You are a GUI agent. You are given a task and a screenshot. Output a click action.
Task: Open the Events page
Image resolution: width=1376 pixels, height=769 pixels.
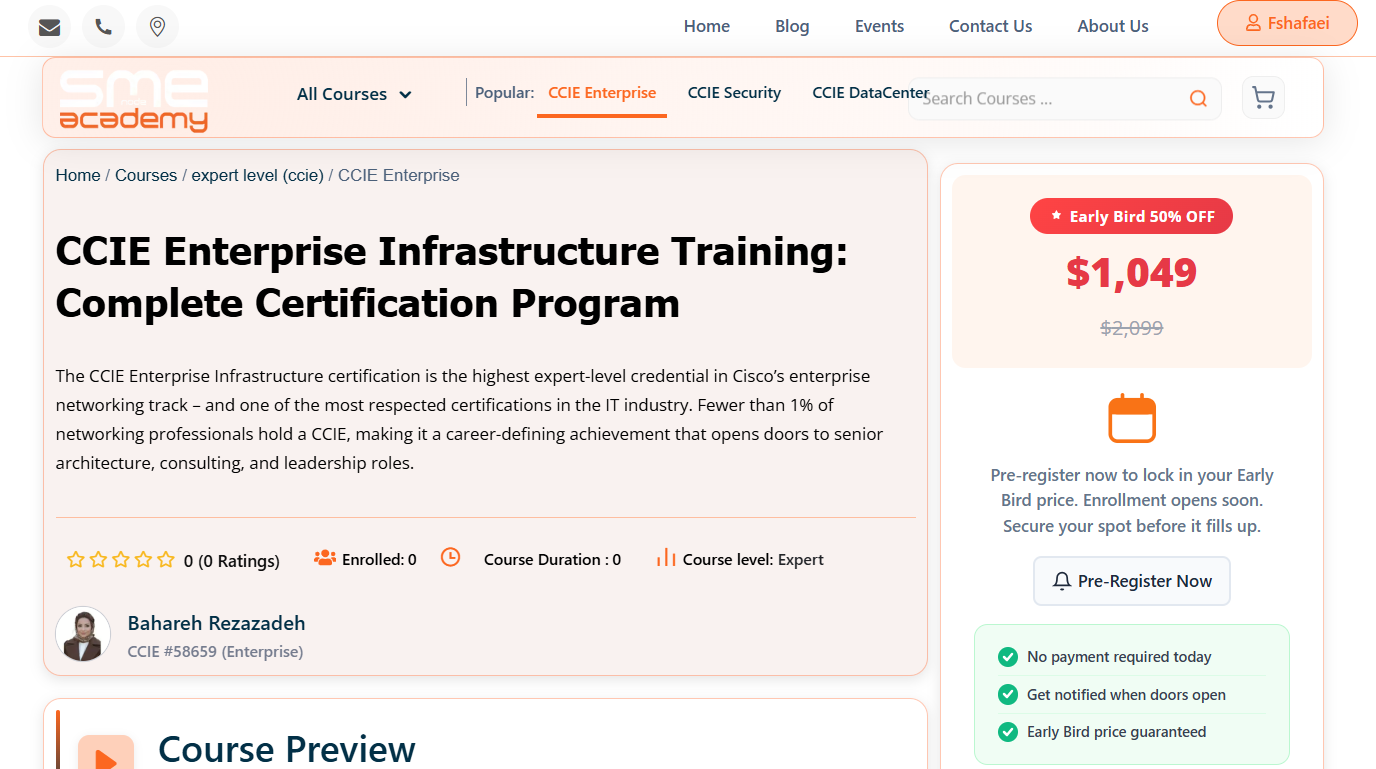879,26
